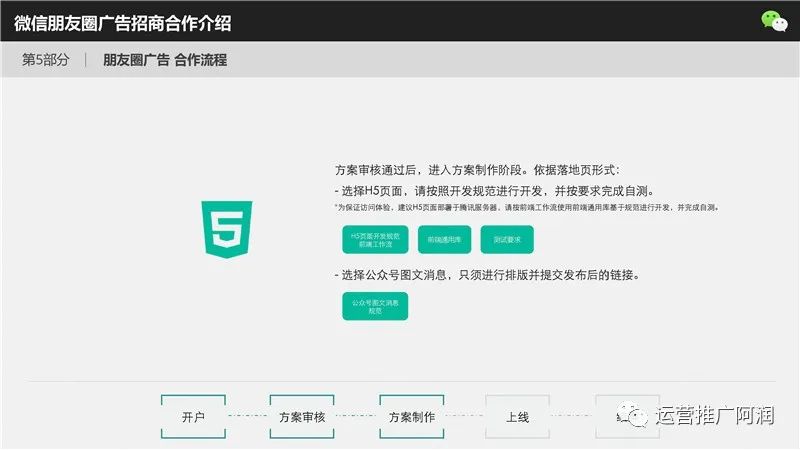Screen dimensions: 800x450
Task: Click the 第5部分 section label
Action: coord(45,60)
